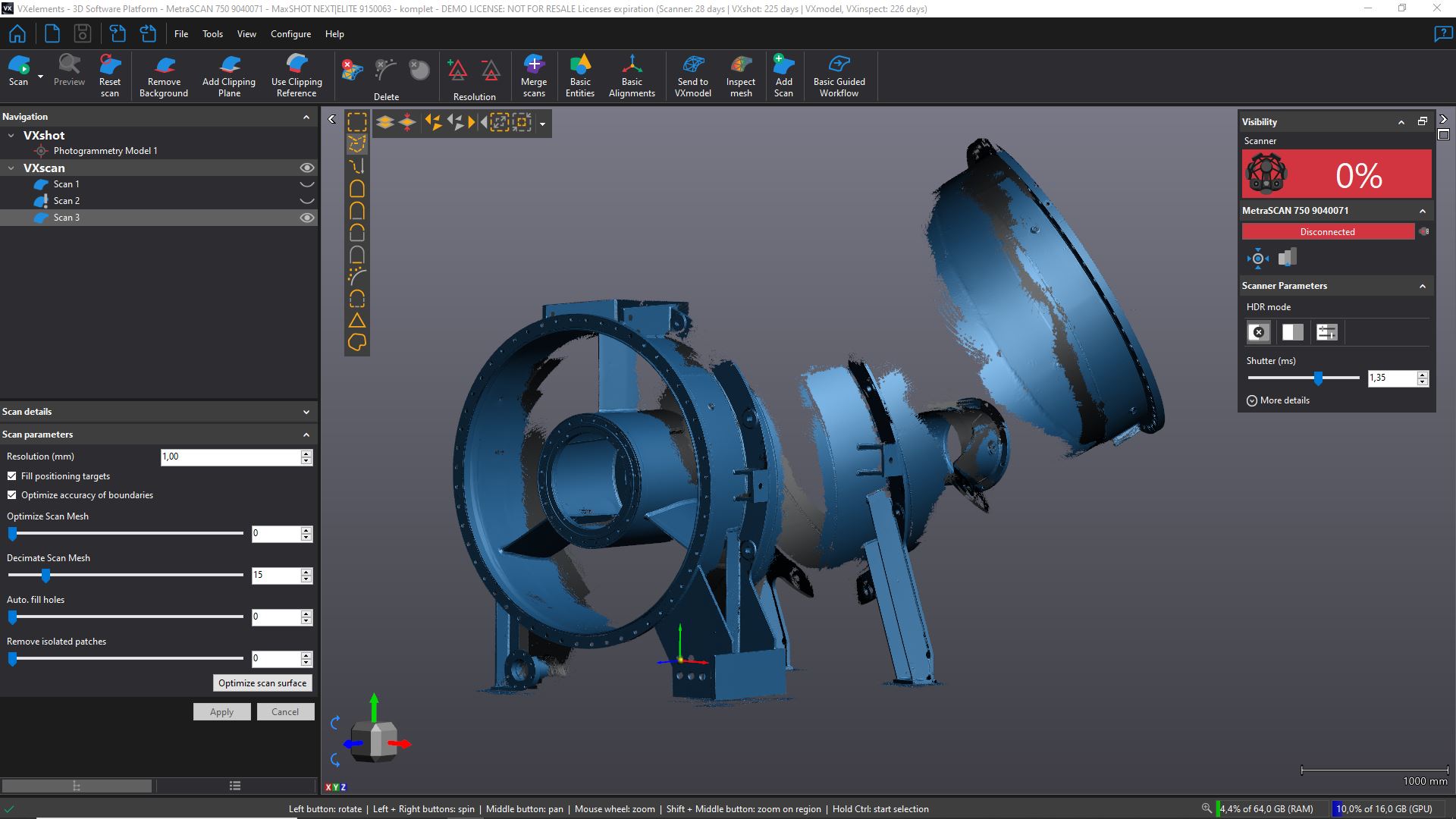Open the Tools menu
Viewport: 1456px width, 819px height.
click(212, 34)
